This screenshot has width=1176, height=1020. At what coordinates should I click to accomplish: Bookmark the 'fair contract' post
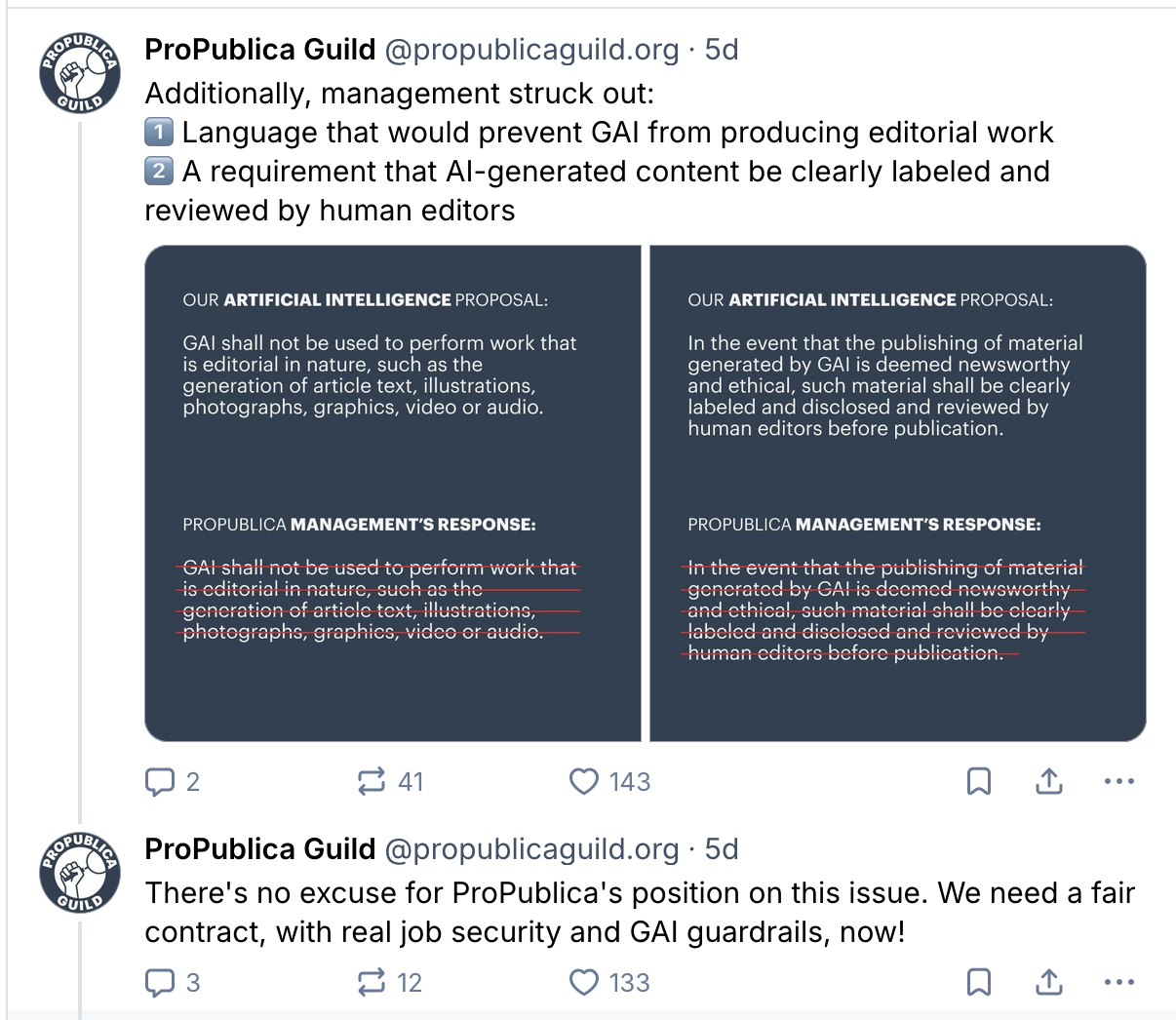(979, 983)
